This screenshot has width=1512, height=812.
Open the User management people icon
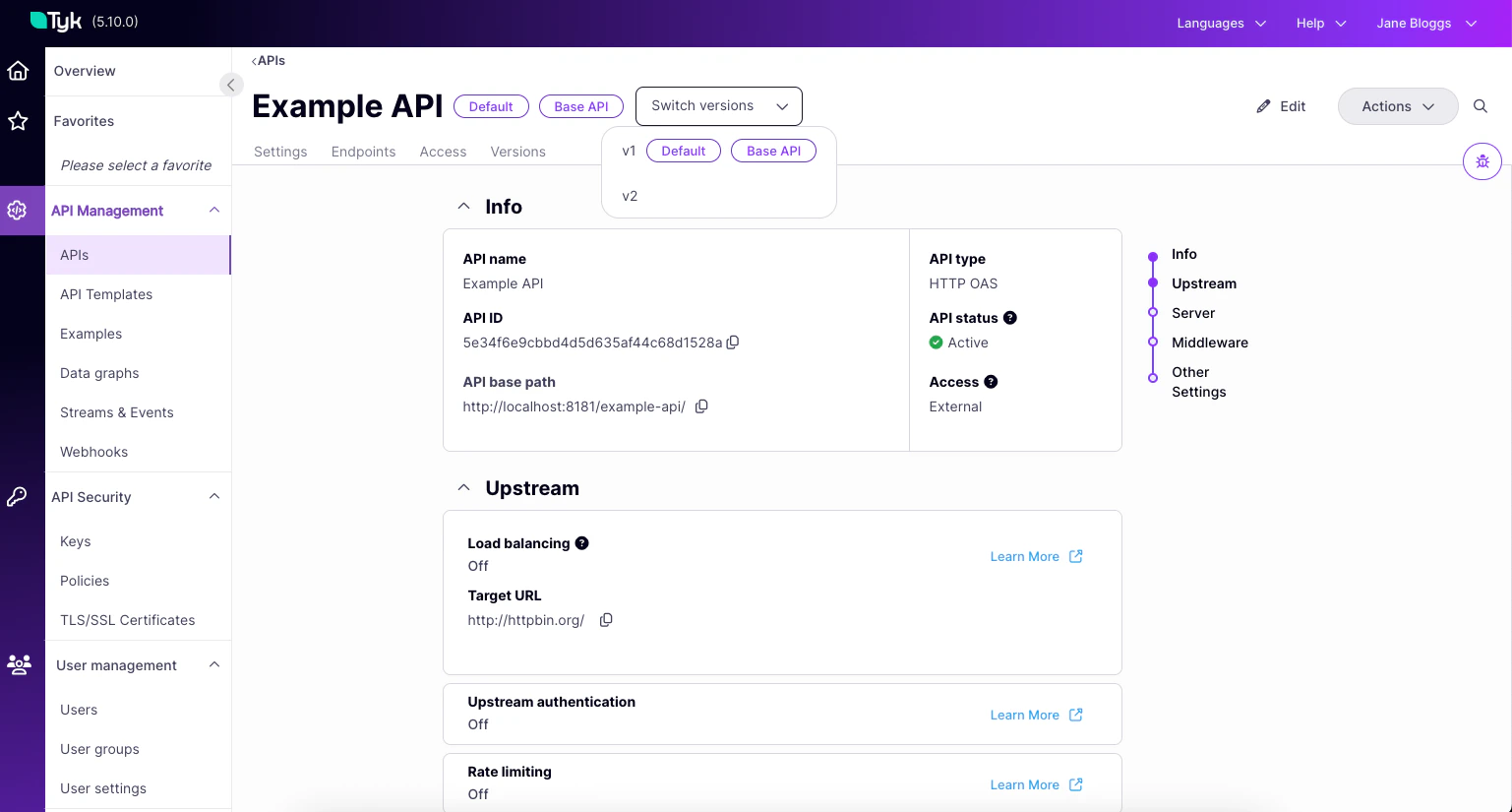[x=18, y=665]
